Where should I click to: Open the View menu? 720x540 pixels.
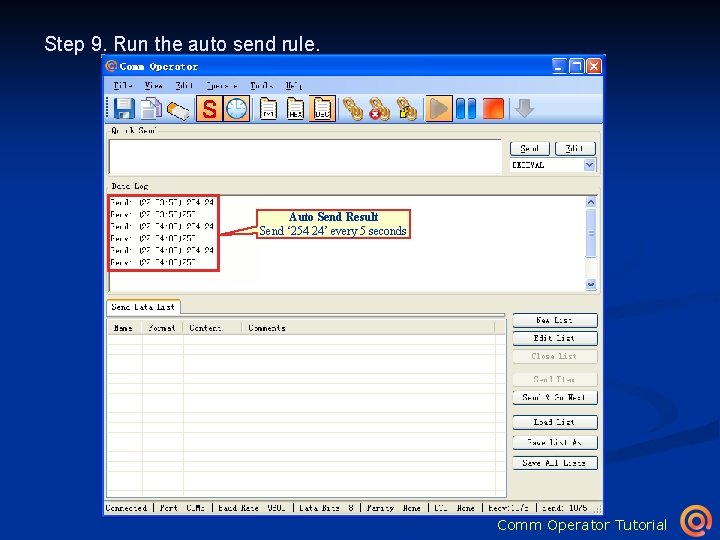pyautogui.click(x=153, y=85)
